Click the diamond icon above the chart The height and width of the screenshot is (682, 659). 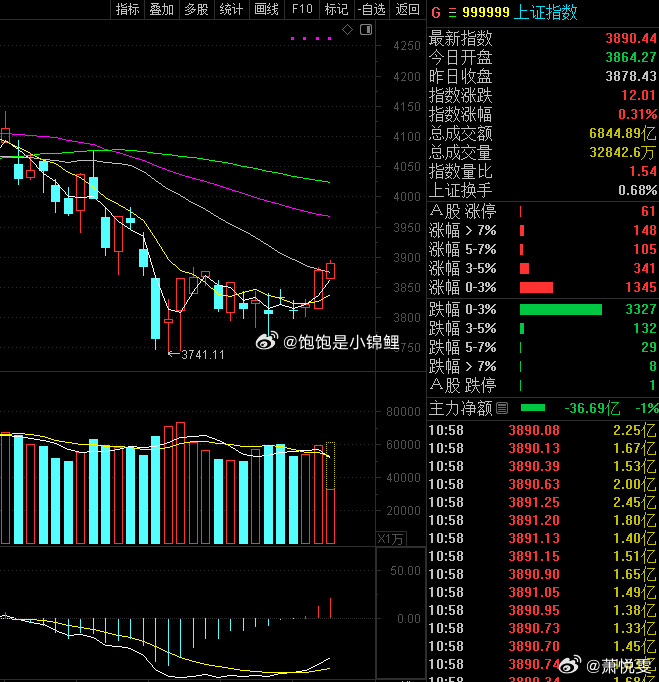(x=347, y=30)
